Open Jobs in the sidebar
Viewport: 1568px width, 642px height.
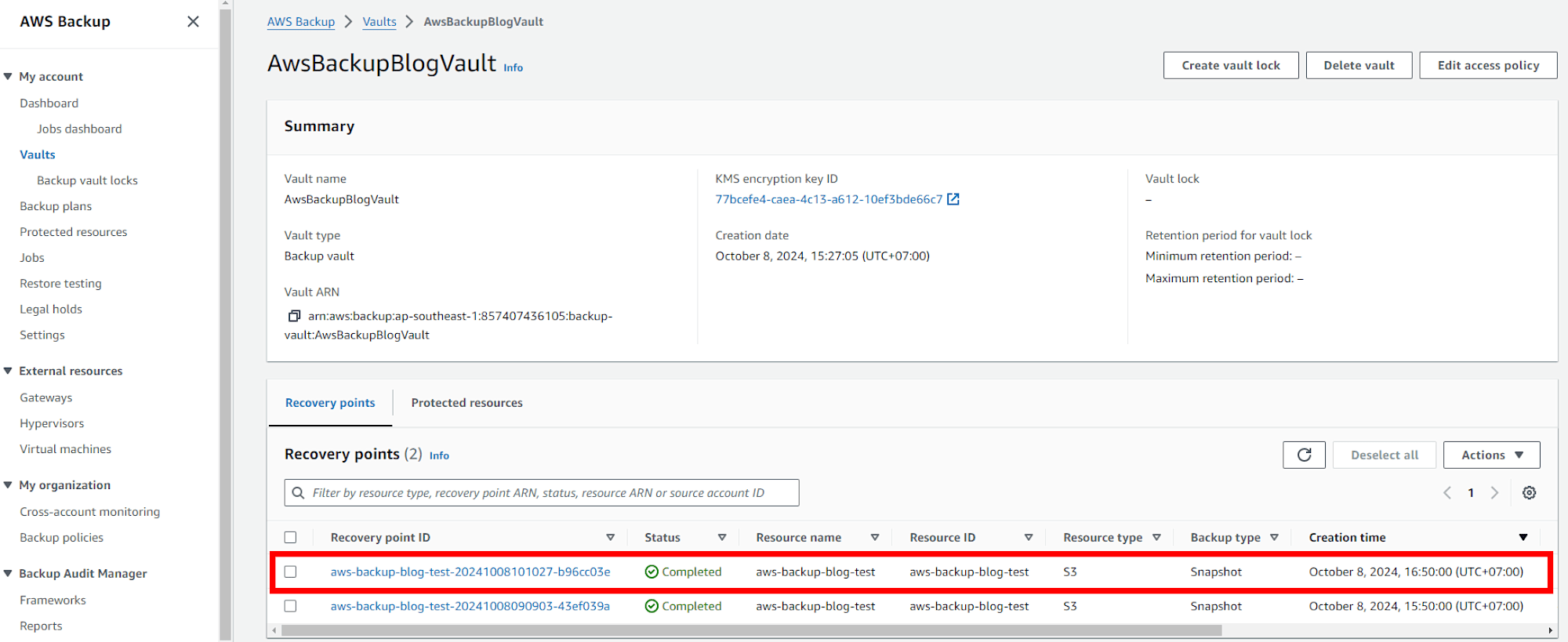pos(32,258)
